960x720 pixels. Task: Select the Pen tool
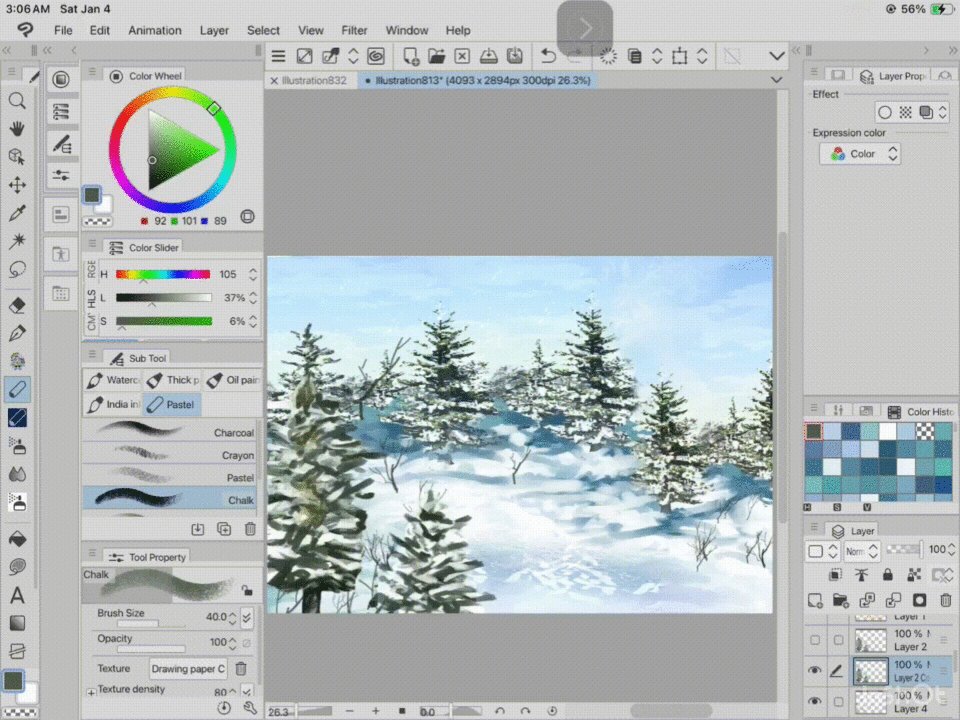pos(17,333)
